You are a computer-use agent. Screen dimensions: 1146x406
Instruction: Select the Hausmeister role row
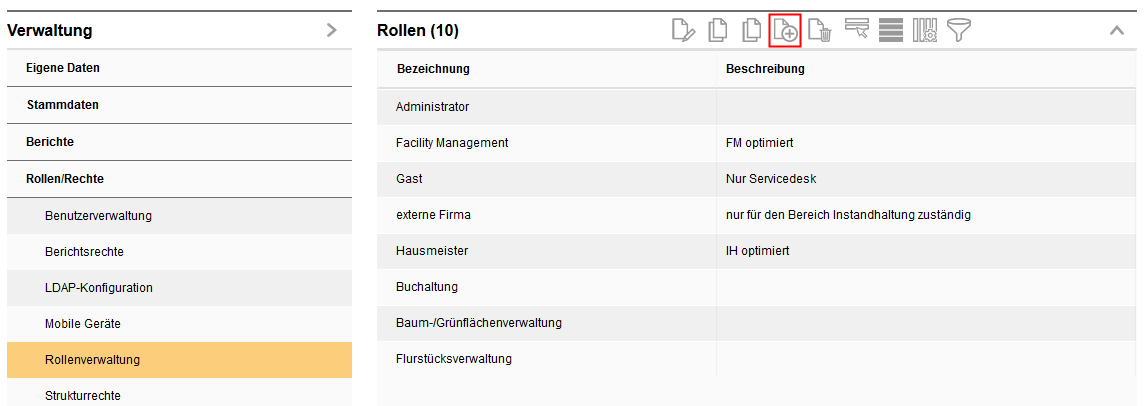point(432,251)
